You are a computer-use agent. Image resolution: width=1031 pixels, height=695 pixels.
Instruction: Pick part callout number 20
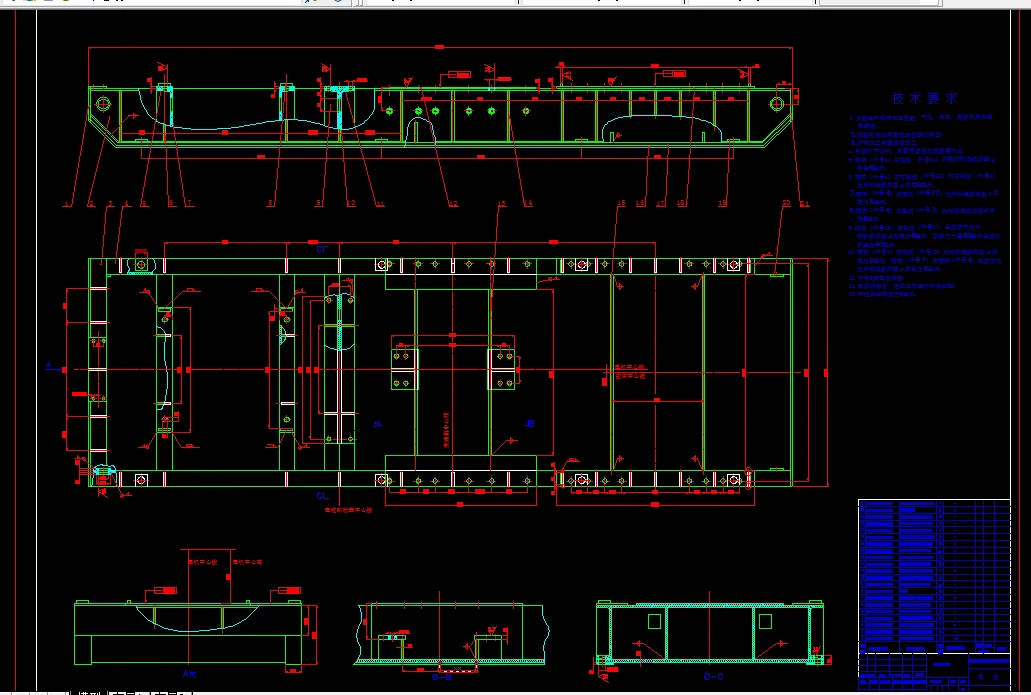[786, 203]
